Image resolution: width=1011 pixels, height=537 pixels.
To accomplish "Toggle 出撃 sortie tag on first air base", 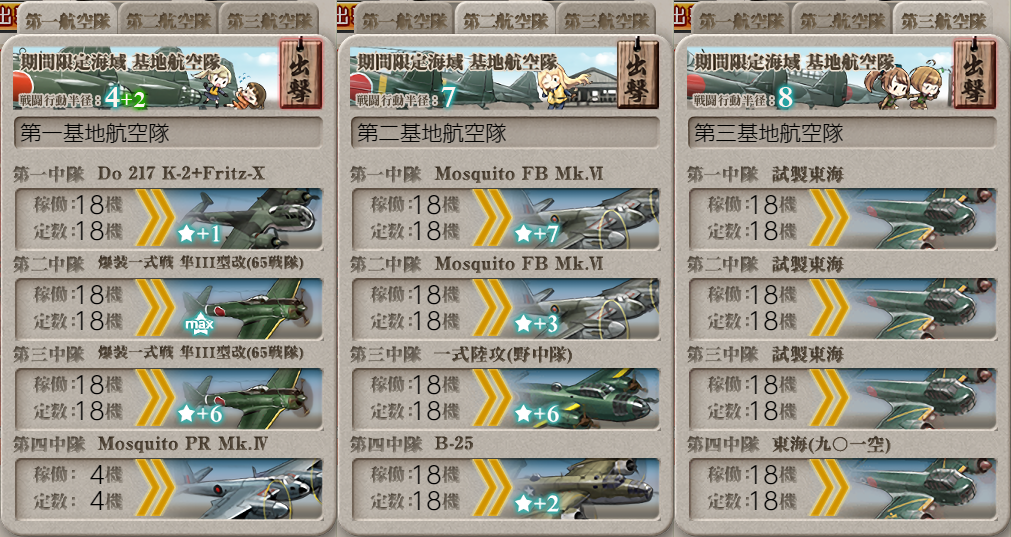I will click(300, 72).
